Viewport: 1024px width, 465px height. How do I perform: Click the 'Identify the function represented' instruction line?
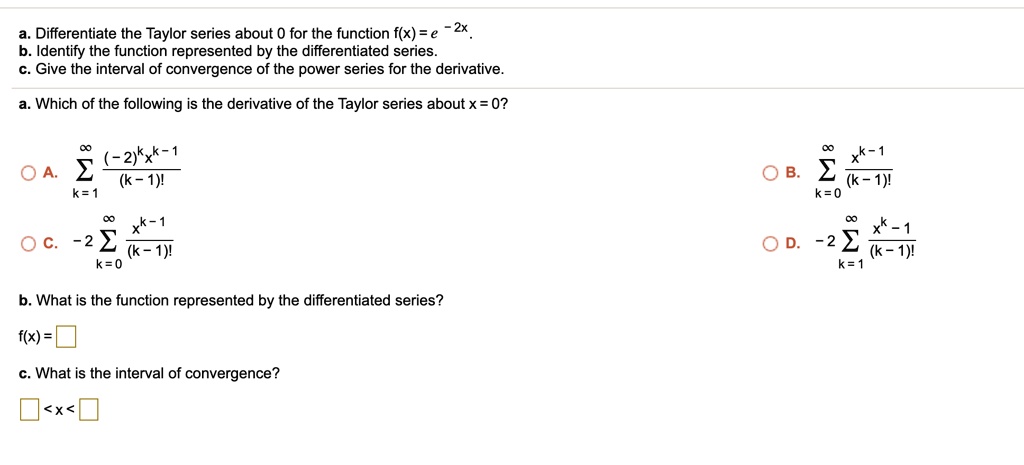click(x=228, y=50)
